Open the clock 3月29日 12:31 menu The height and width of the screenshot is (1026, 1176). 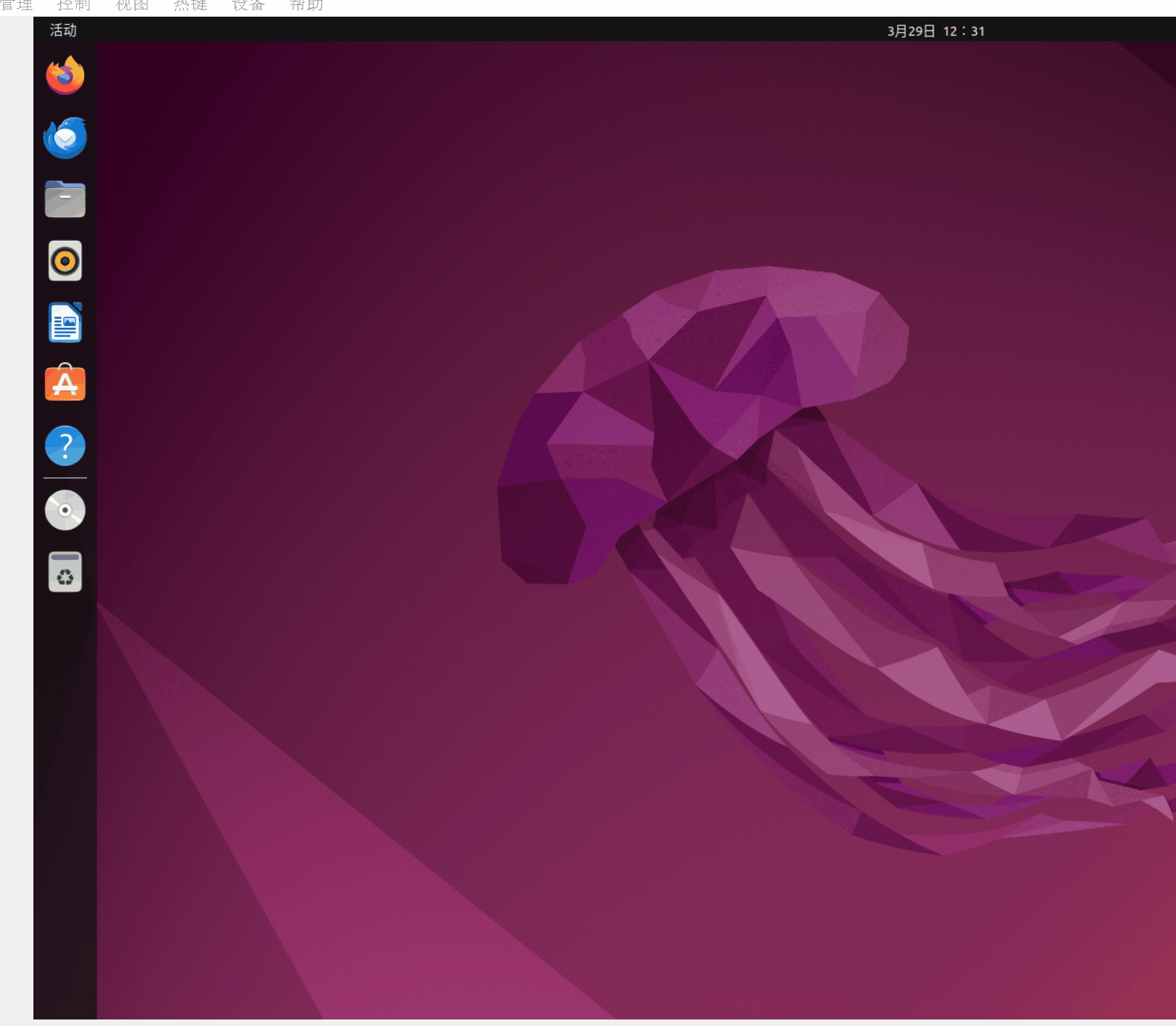936,31
